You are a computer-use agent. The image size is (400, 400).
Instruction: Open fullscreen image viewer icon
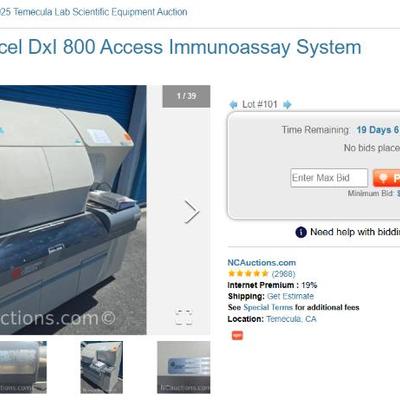click(x=184, y=317)
